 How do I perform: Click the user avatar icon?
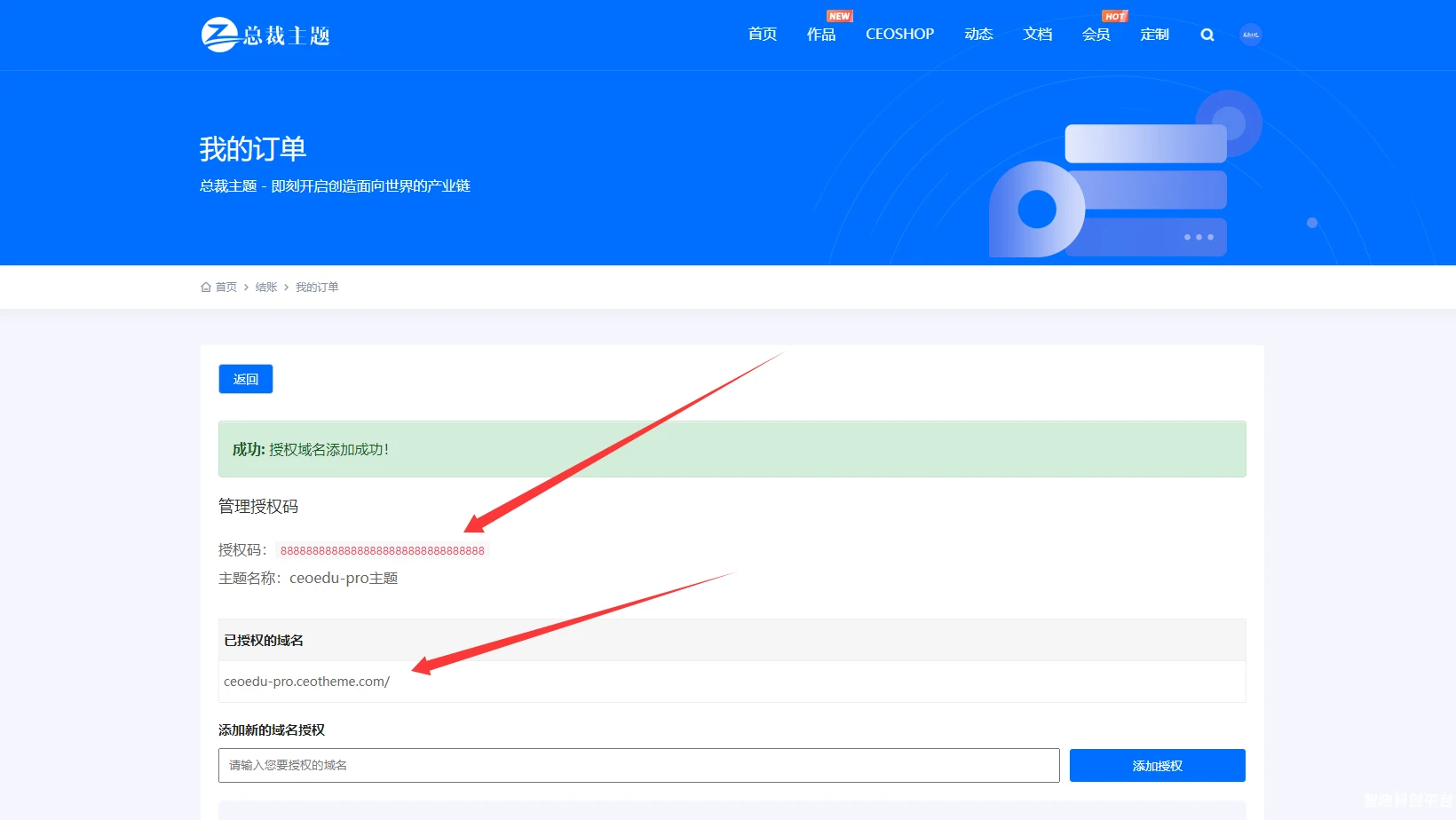[x=1250, y=35]
